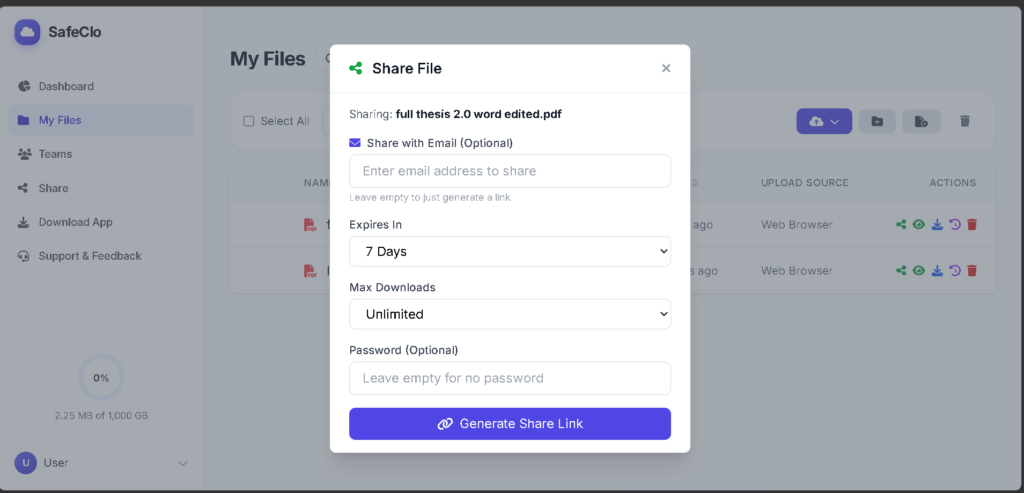Click the SafeClo cloud logo icon
Viewport: 1024px width, 493px height.
point(27,32)
